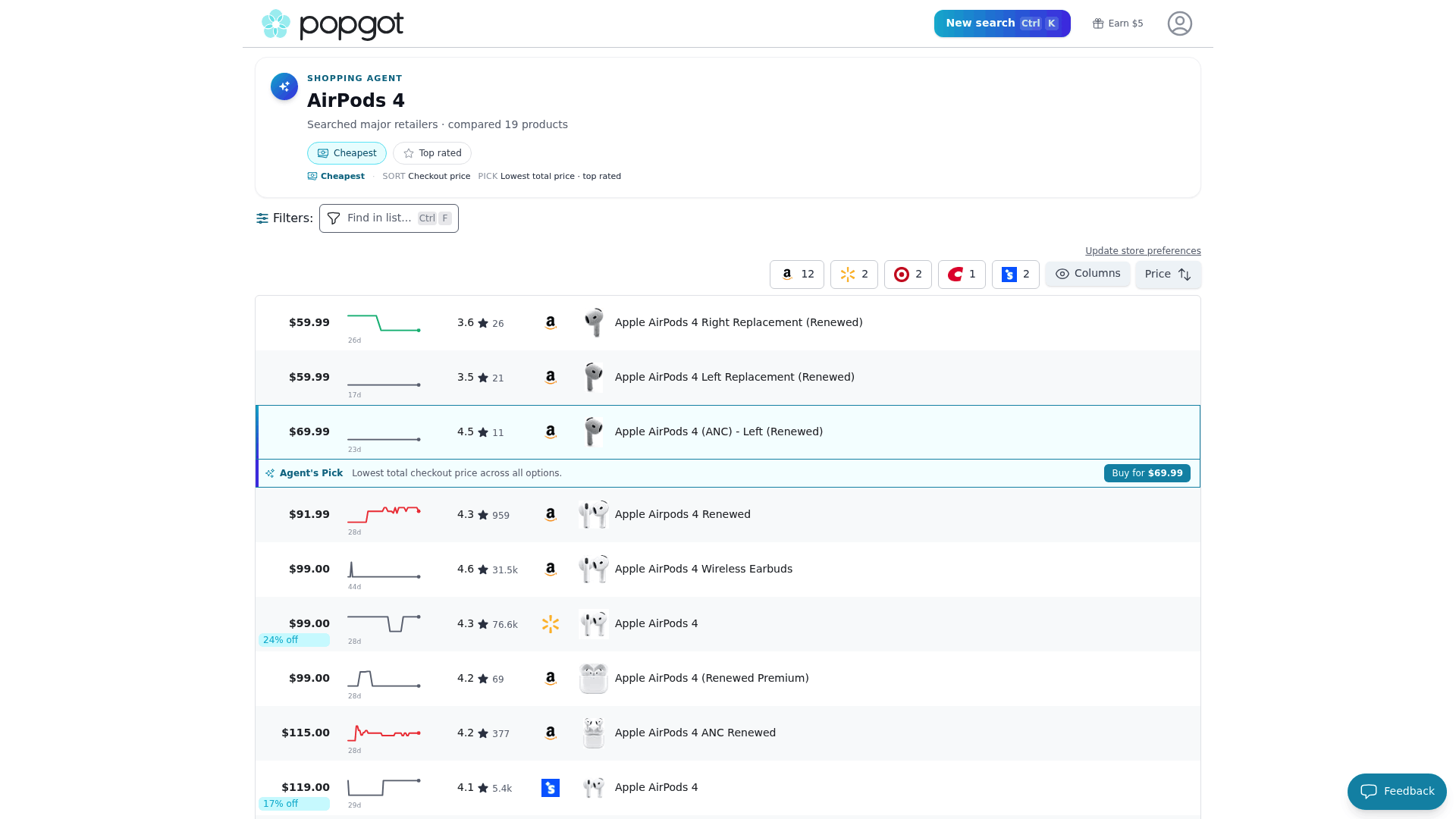This screenshot has width=1456, height=819.
Task: Start a New search
Action: (x=1002, y=24)
